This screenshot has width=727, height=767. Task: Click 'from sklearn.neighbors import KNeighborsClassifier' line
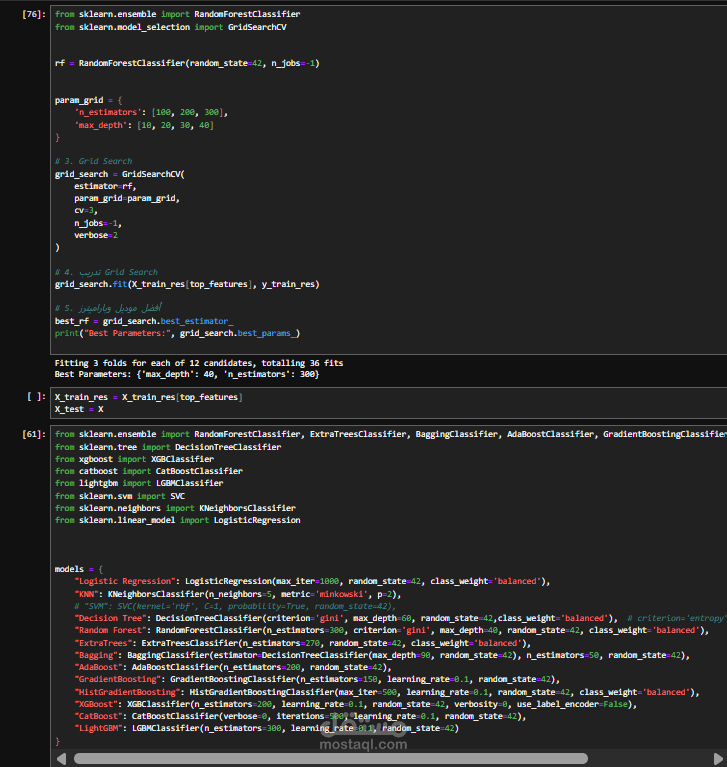tap(175, 508)
